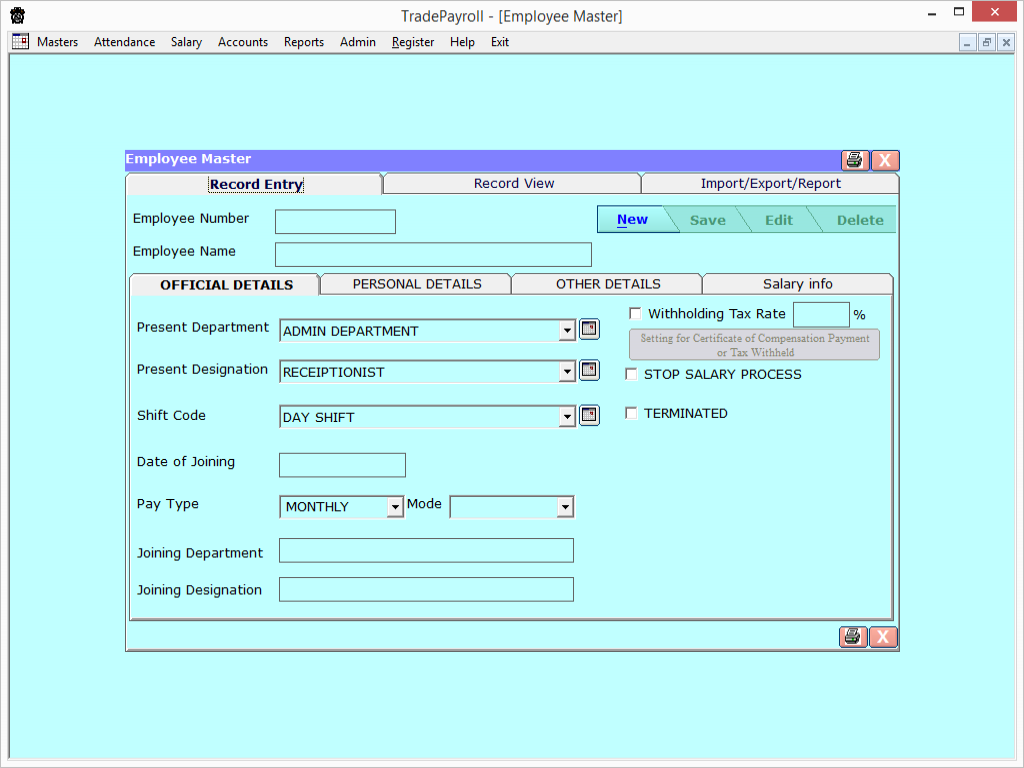Select the Salary info tab
The width and height of the screenshot is (1024, 768).
[797, 284]
